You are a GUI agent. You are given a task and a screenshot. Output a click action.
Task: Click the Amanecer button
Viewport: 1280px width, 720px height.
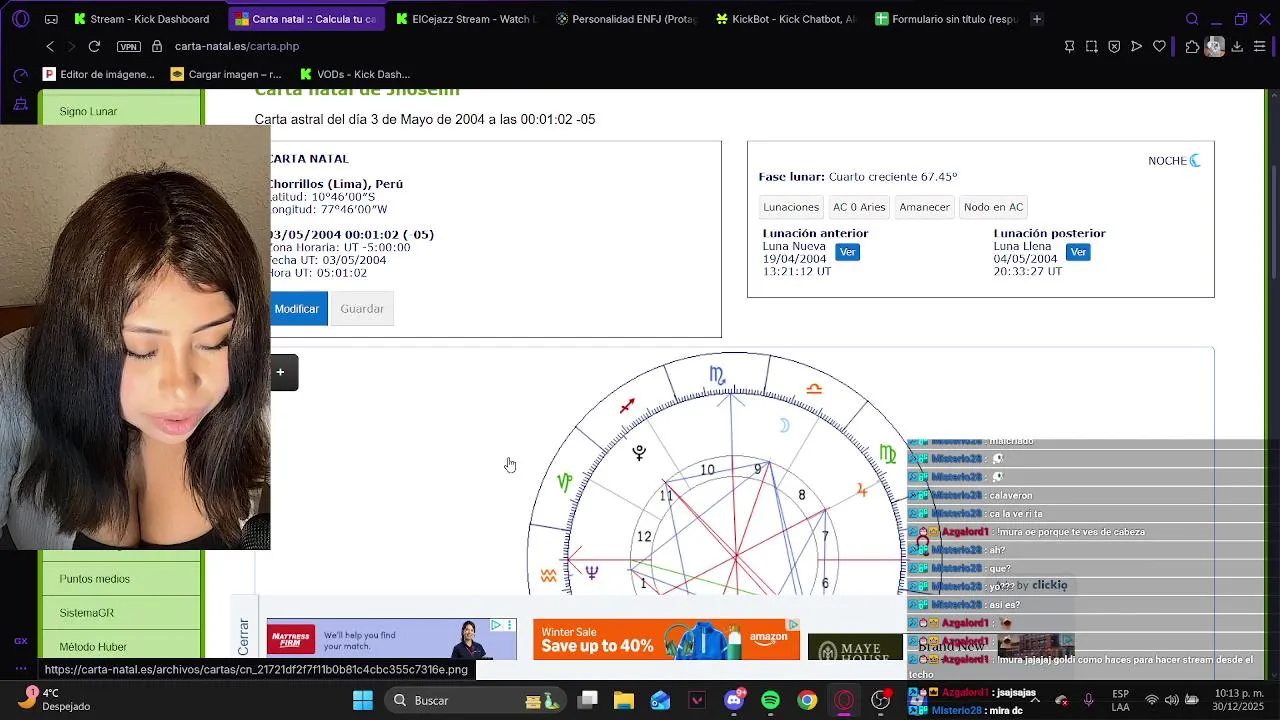(x=924, y=207)
